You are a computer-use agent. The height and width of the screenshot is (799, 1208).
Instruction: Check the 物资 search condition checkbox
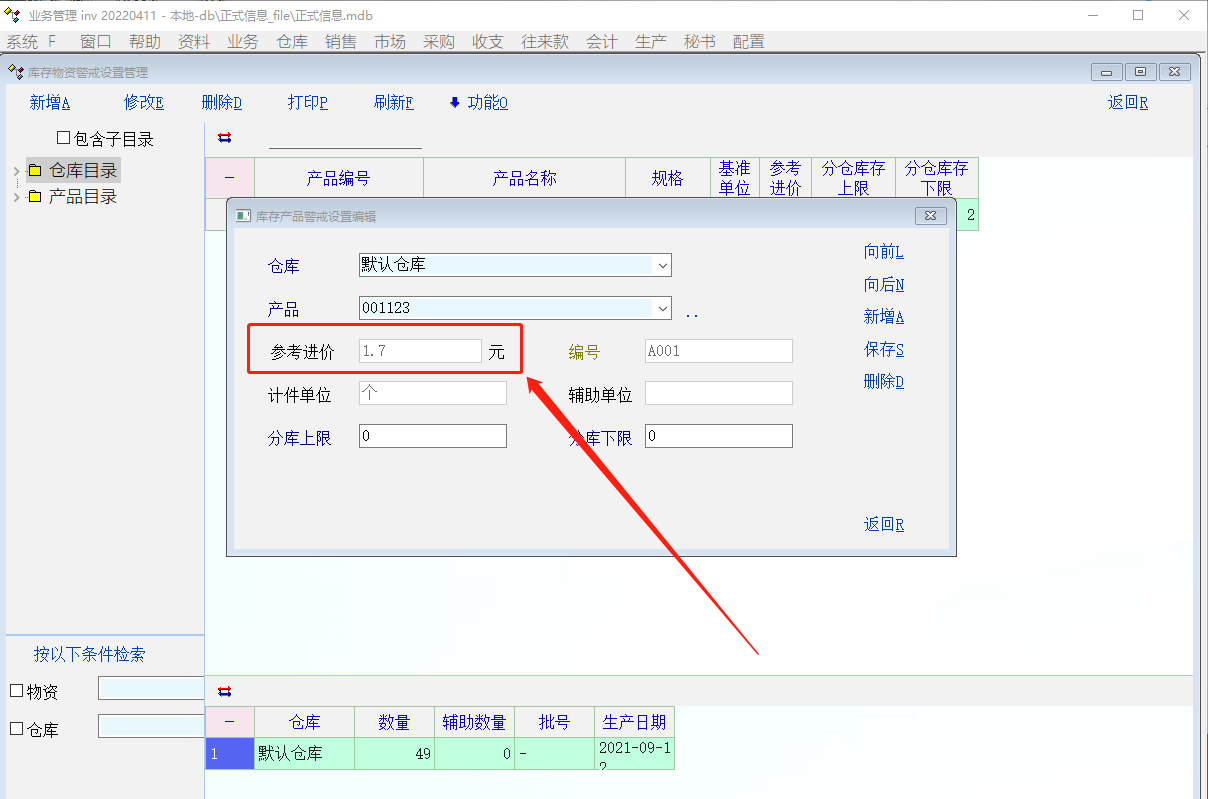click(16, 691)
